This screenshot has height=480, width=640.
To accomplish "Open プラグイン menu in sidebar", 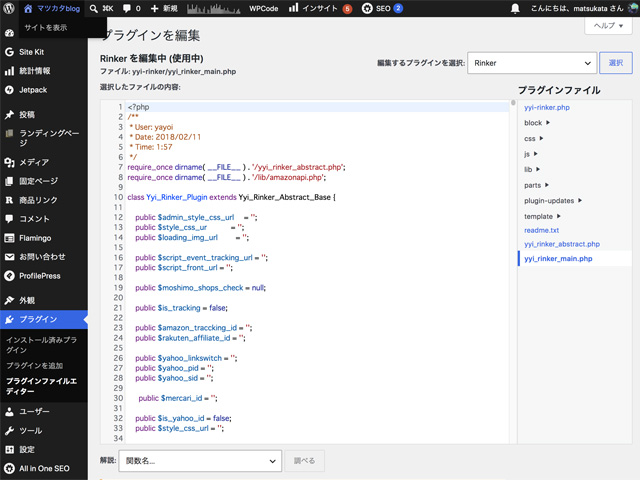I will point(44,319).
